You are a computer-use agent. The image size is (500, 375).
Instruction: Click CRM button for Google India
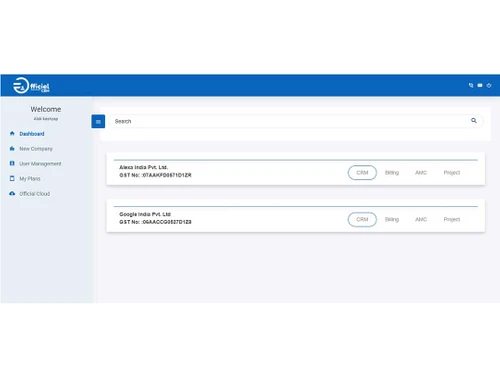[x=362, y=219]
